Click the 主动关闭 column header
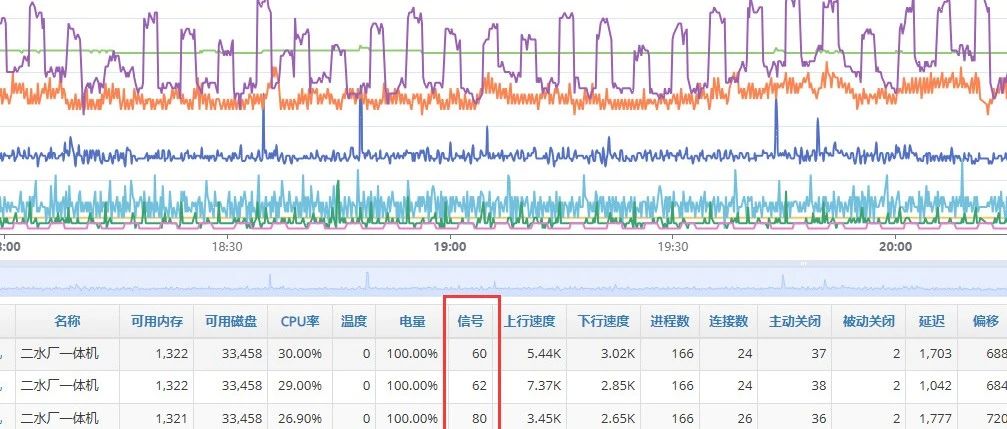This screenshot has height=429, width=1007. tap(794, 321)
